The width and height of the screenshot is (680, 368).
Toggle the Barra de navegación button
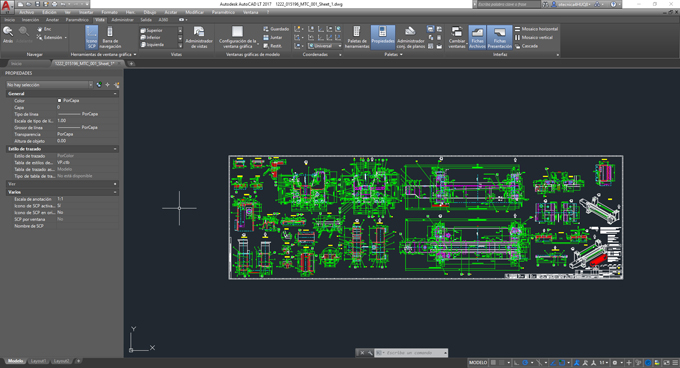(110, 37)
